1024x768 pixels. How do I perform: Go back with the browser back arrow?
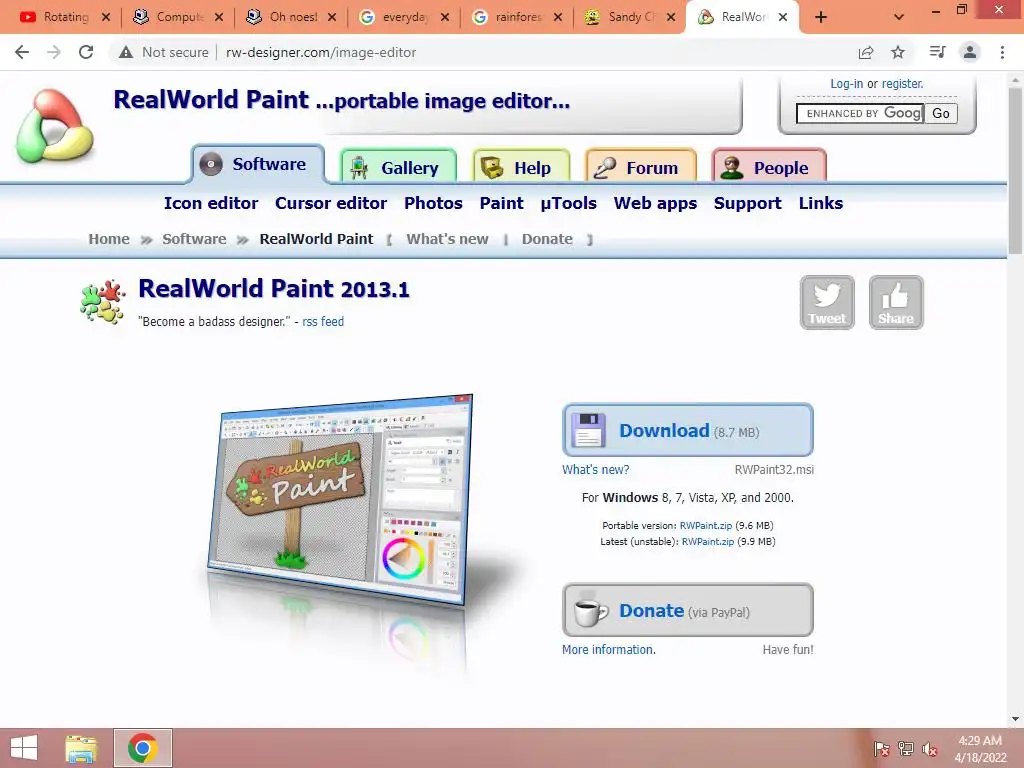(22, 52)
